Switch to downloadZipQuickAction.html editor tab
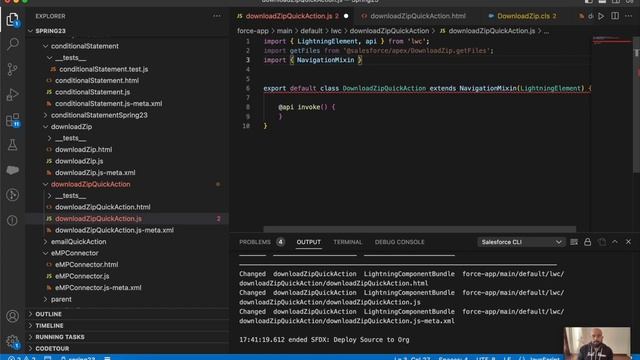Screen dimensions: 640x360 (x=418, y=16)
